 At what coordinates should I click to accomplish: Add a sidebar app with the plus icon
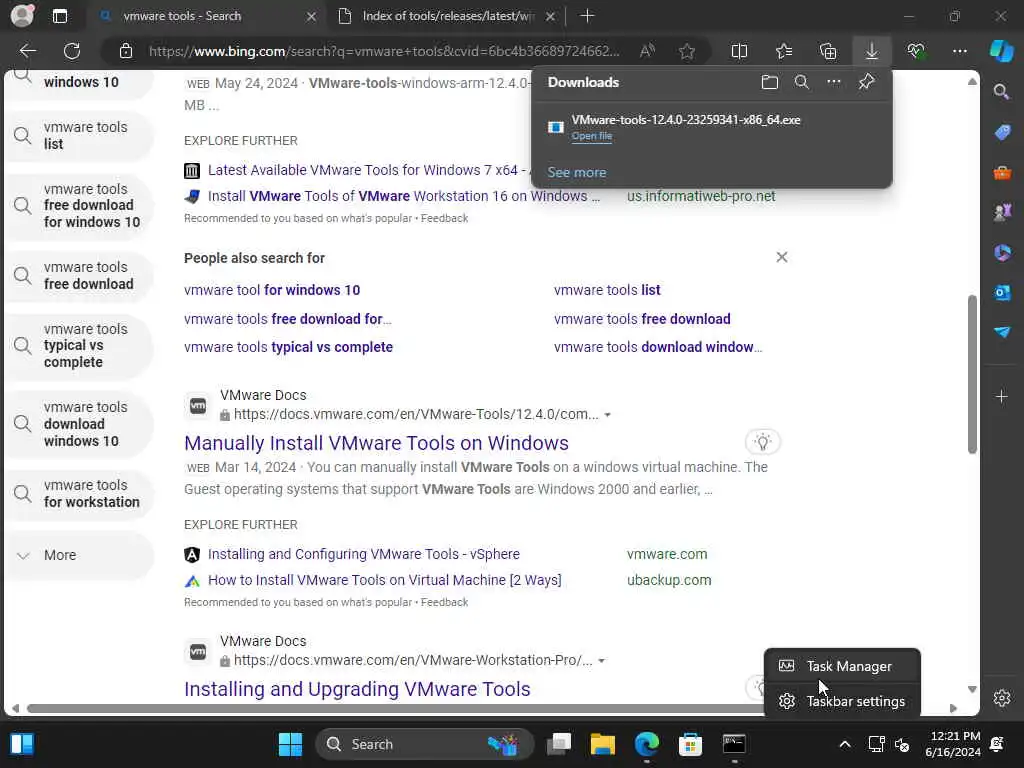pyautogui.click(x=1002, y=396)
